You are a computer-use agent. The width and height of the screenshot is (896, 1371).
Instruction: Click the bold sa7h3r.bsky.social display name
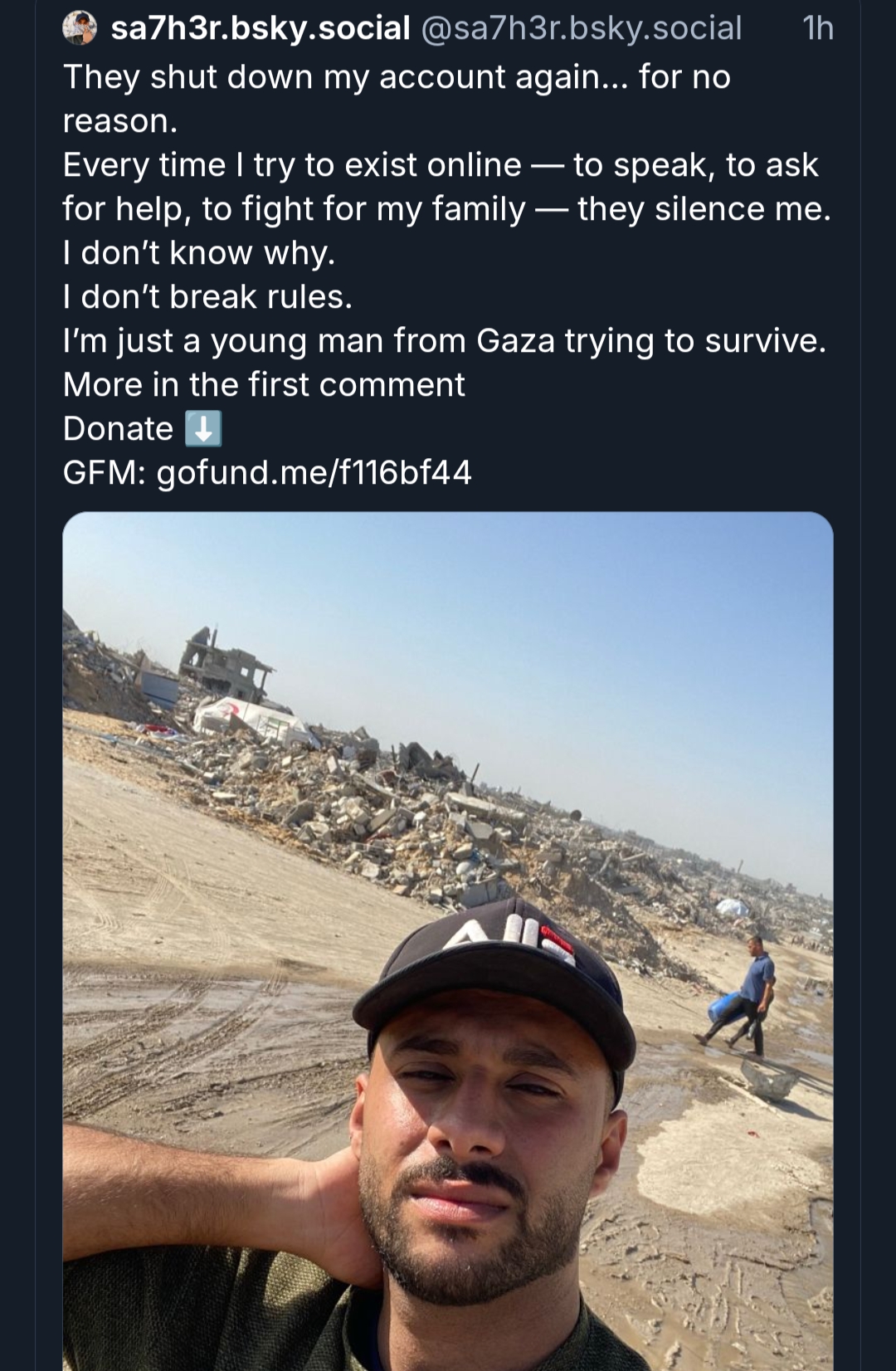pyautogui.click(x=261, y=28)
